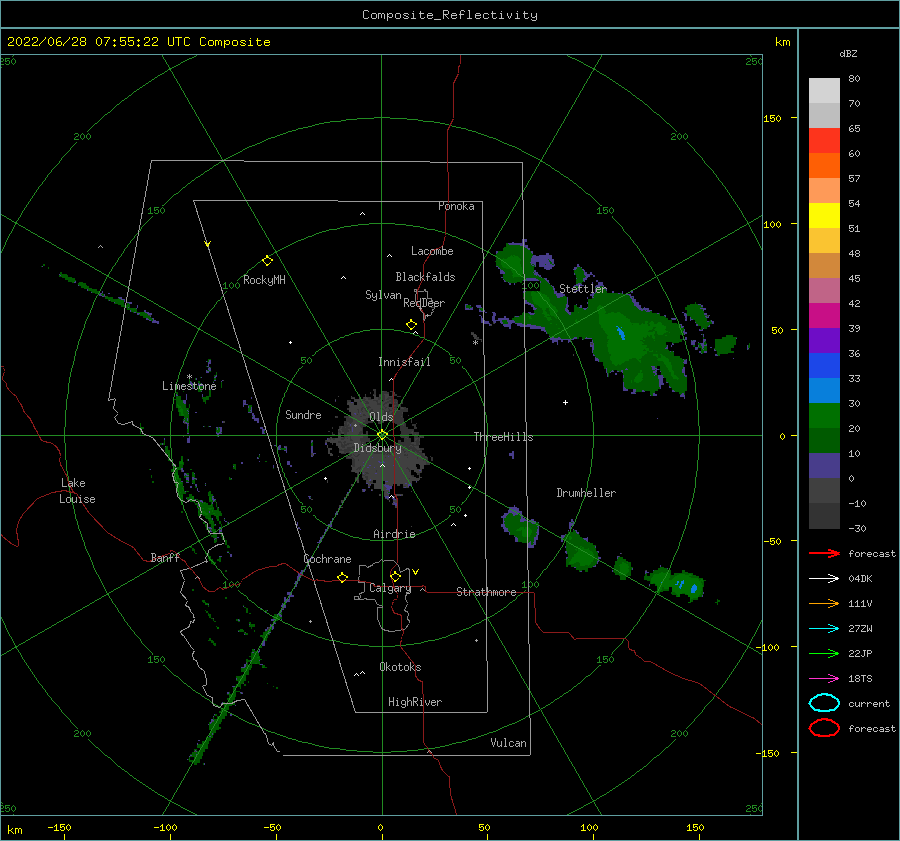Click the Calgary city label
The width and height of the screenshot is (900, 841).
390,588
